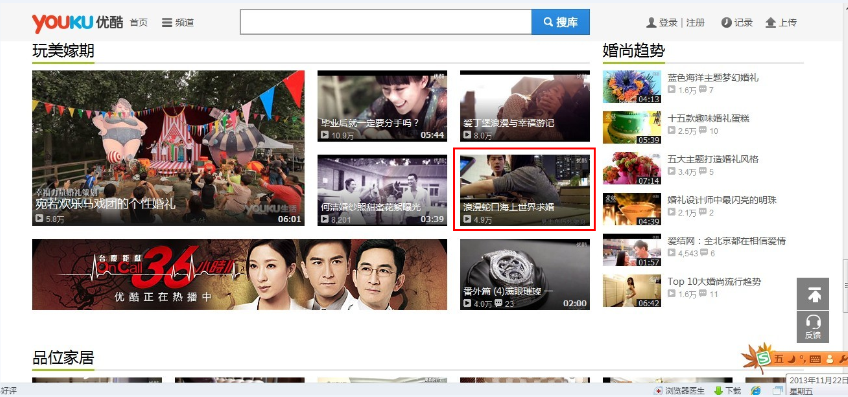848x397 pixels.
Task: Open the On Call 36小时 banner
Action: 240,275
